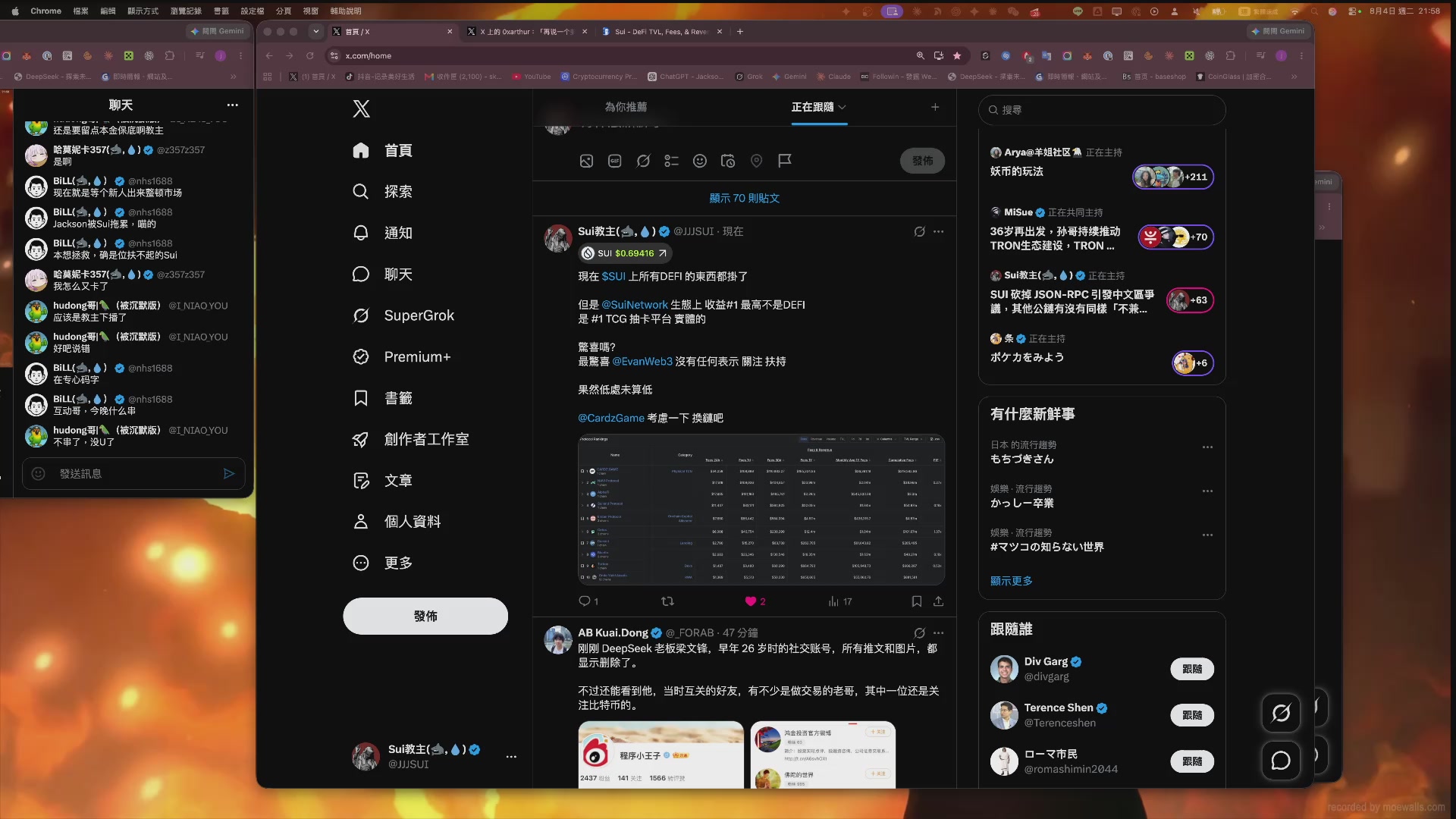
Task: Click 顯示 70 則貼文 to load new posts
Action: coord(744,198)
